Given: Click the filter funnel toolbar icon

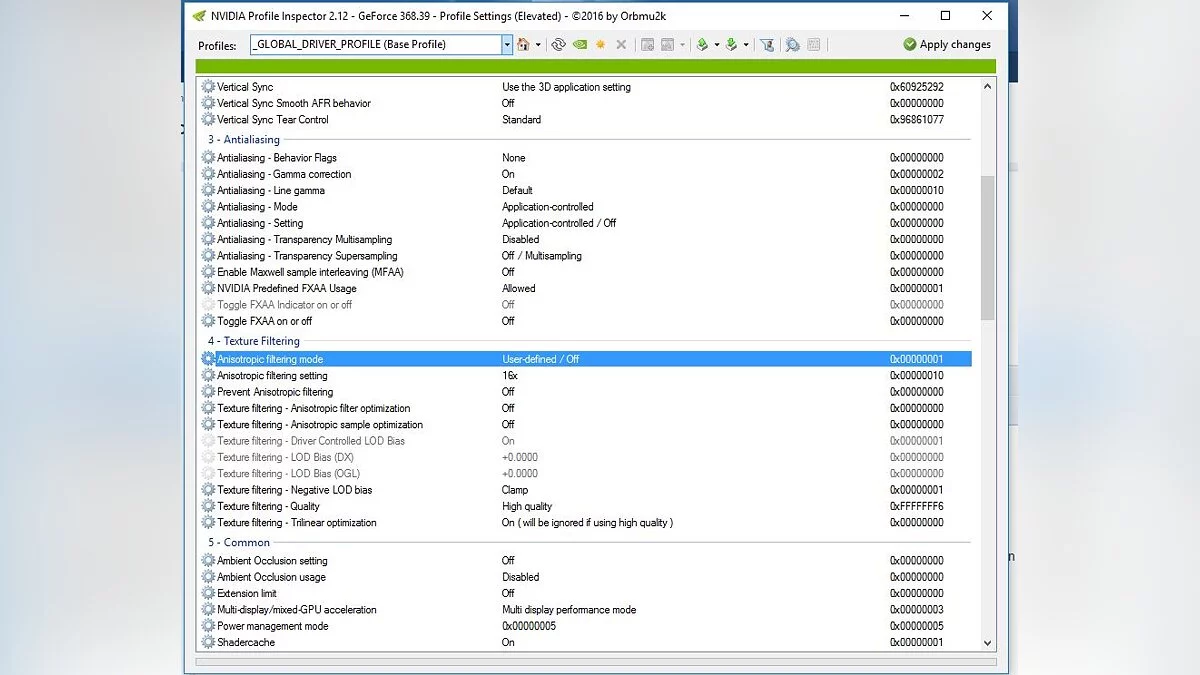Looking at the screenshot, I should [x=767, y=44].
